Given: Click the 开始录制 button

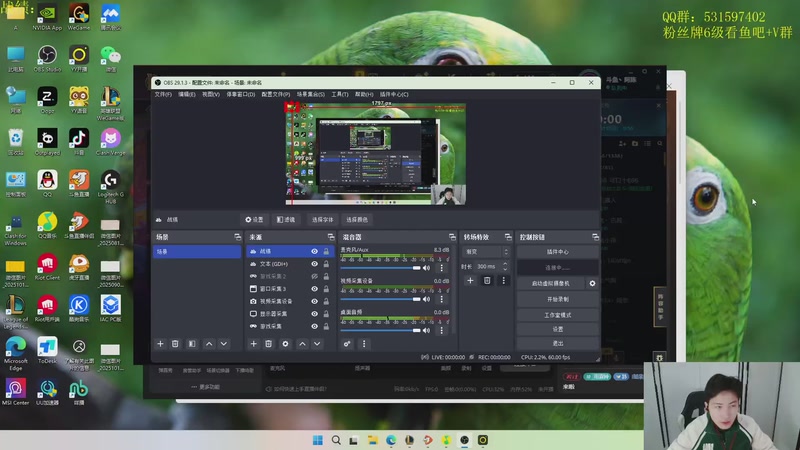Looking at the screenshot, I should pos(558,299).
